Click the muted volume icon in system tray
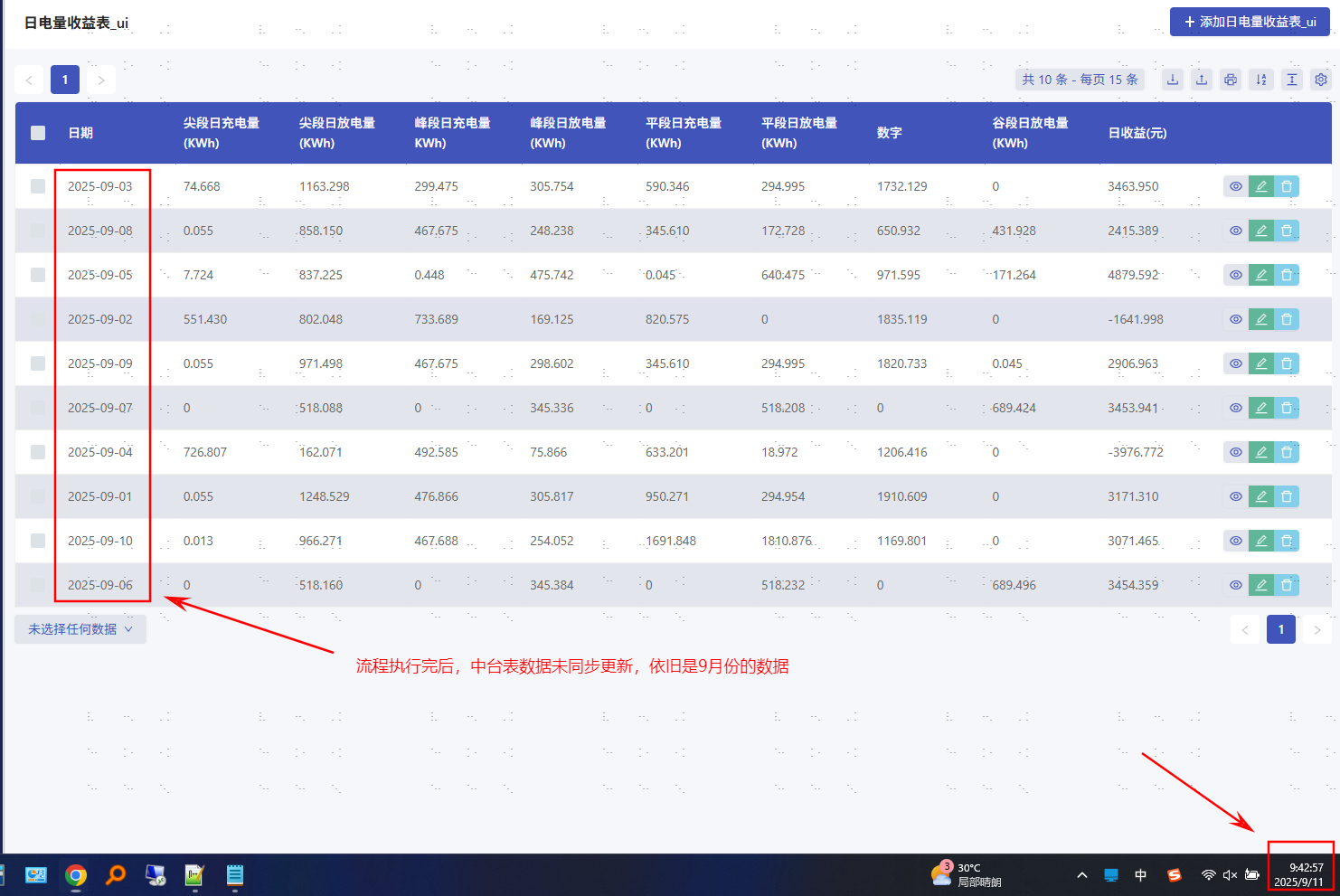This screenshot has width=1340, height=896. coord(1230,875)
